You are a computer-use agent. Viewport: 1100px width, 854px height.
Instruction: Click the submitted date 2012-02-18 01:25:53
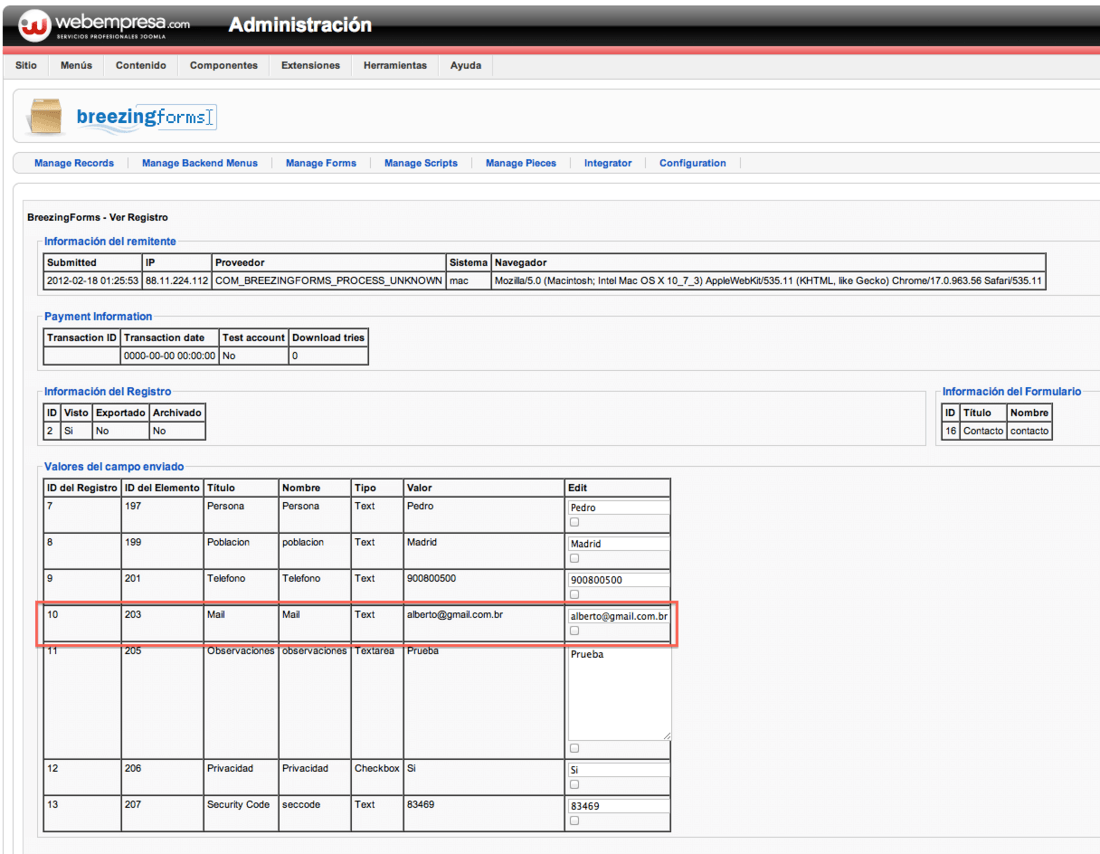(x=93, y=281)
